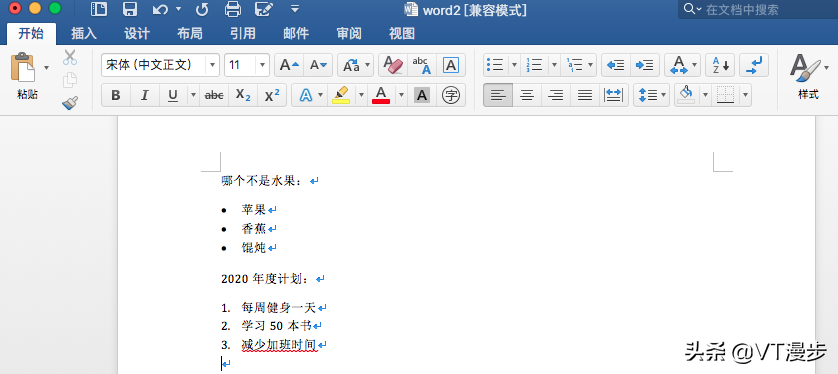Switch to the 引用 tab
Viewport: 838px width, 374px height.
coord(243,34)
